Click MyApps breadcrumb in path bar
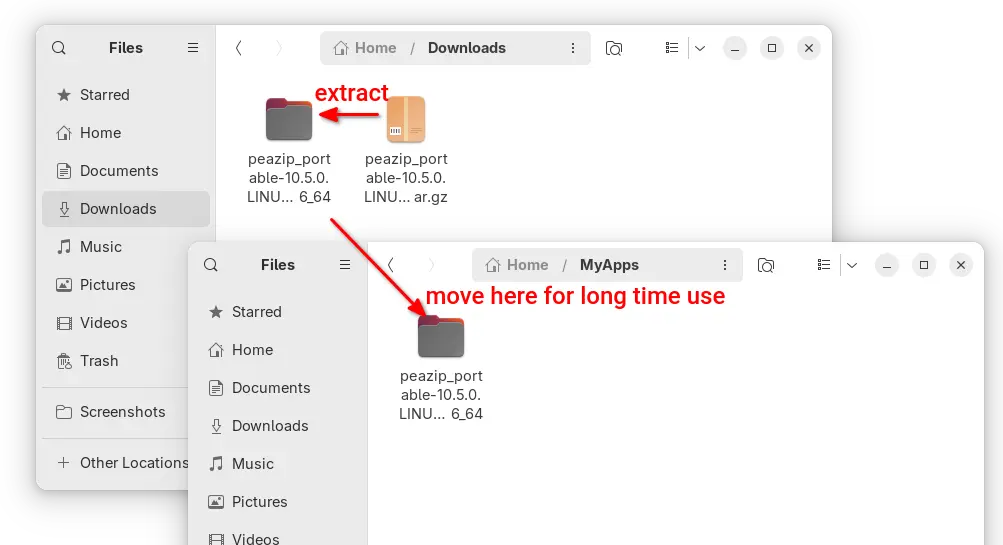 [609, 265]
